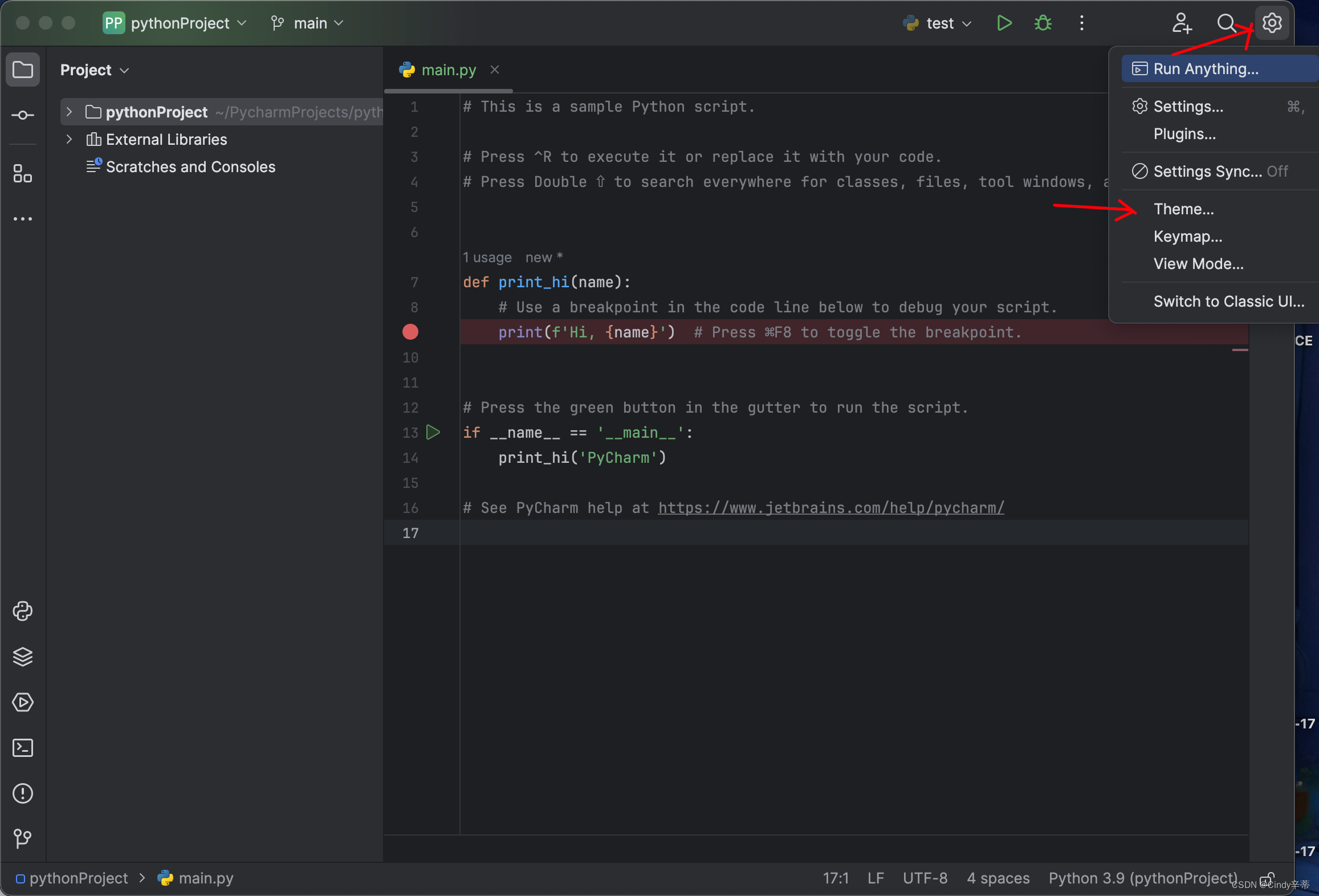Toggle Settings Sync option

click(x=1207, y=172)
